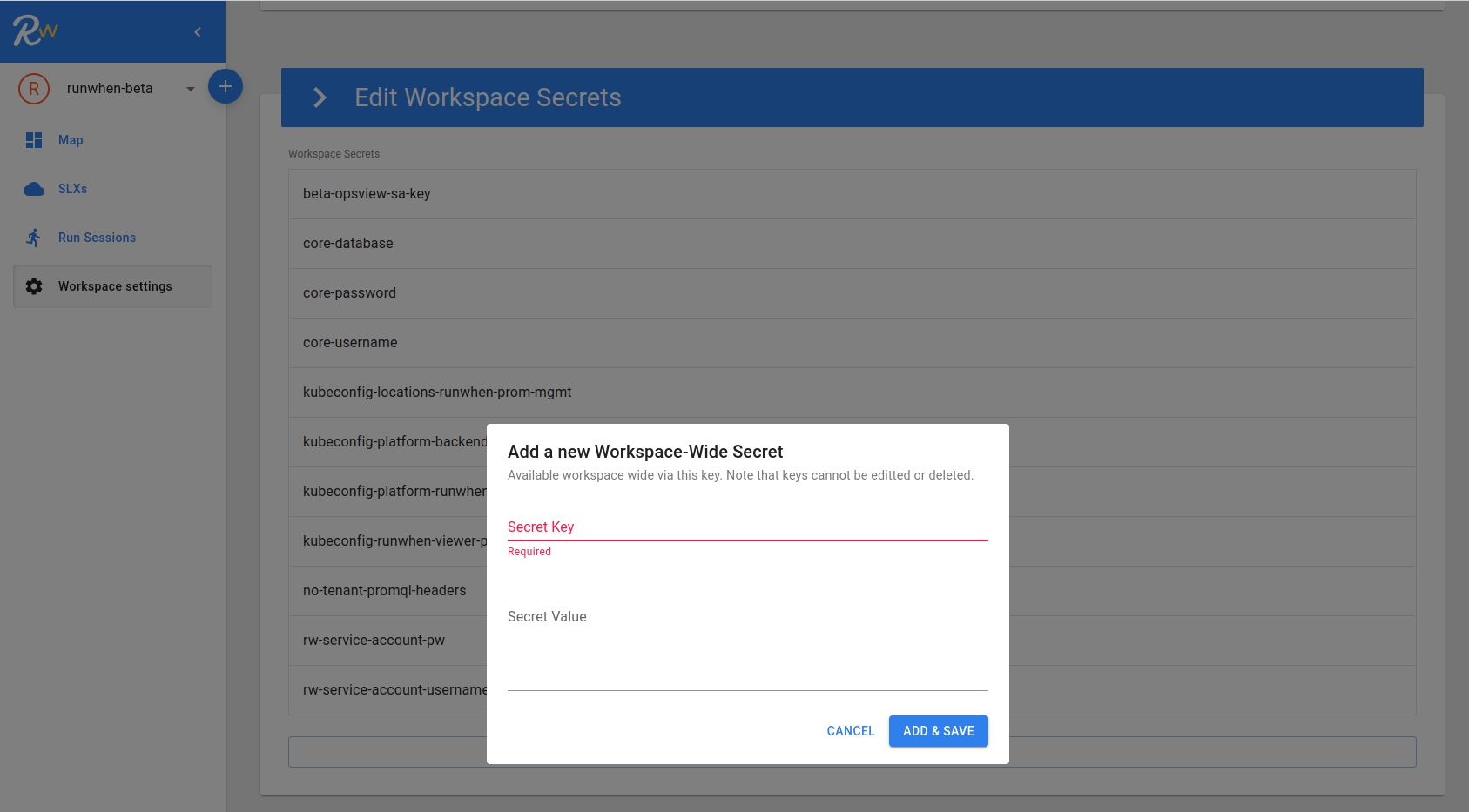Focus the Secret Key input field
The height and width of the screenshot is (812, 1469).
[747, 527]
